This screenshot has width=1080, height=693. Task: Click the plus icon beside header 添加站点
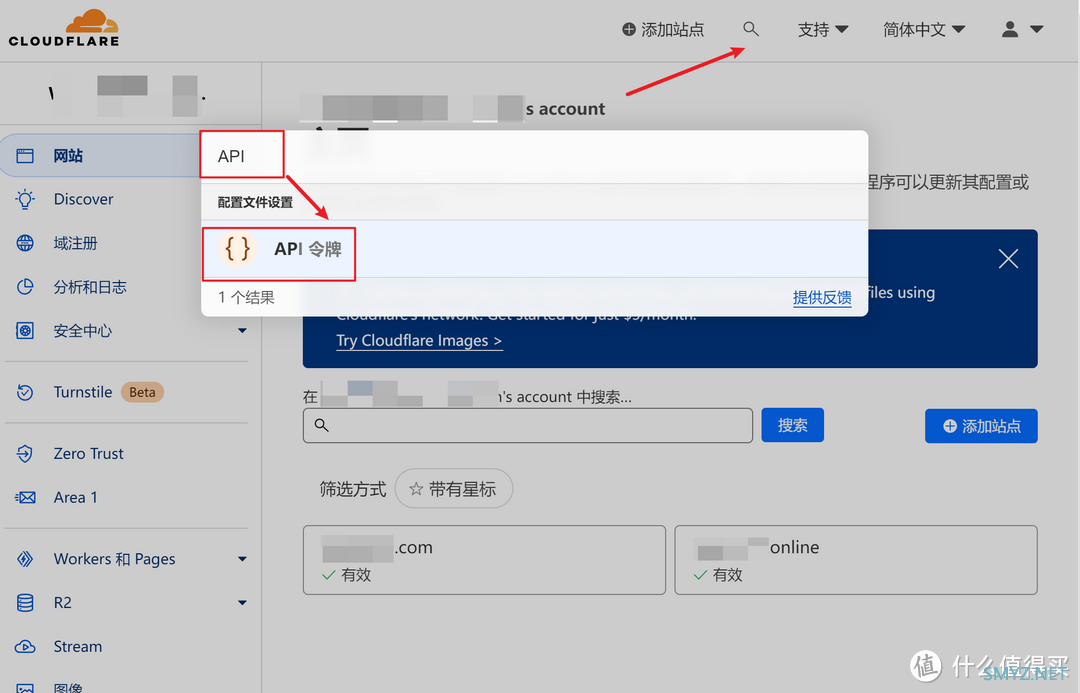[x=629, y=30]
